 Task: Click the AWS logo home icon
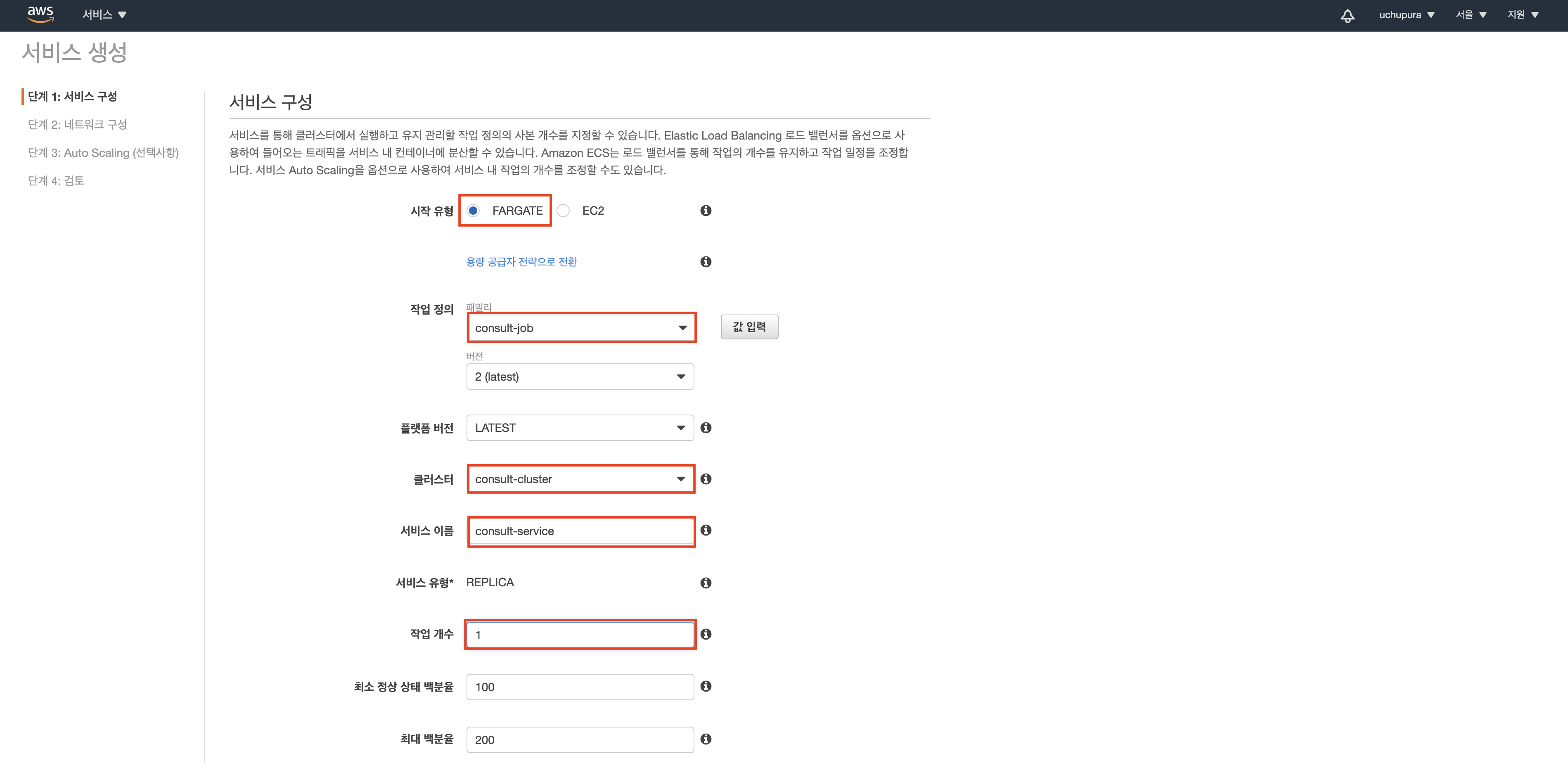click(40, 14)
